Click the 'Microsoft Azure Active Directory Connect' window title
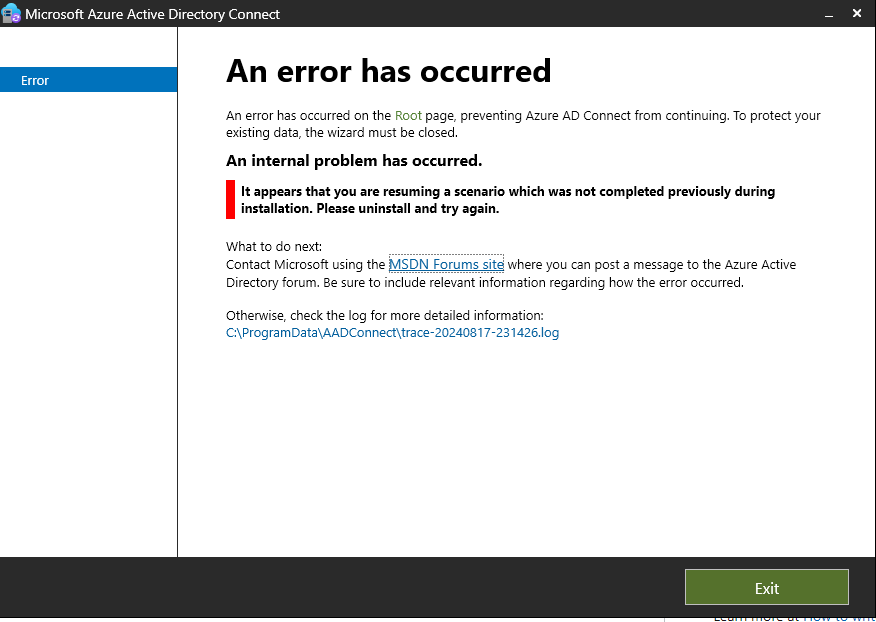The width and height of the screenshot is (876, 622). [x=153, y=14]
